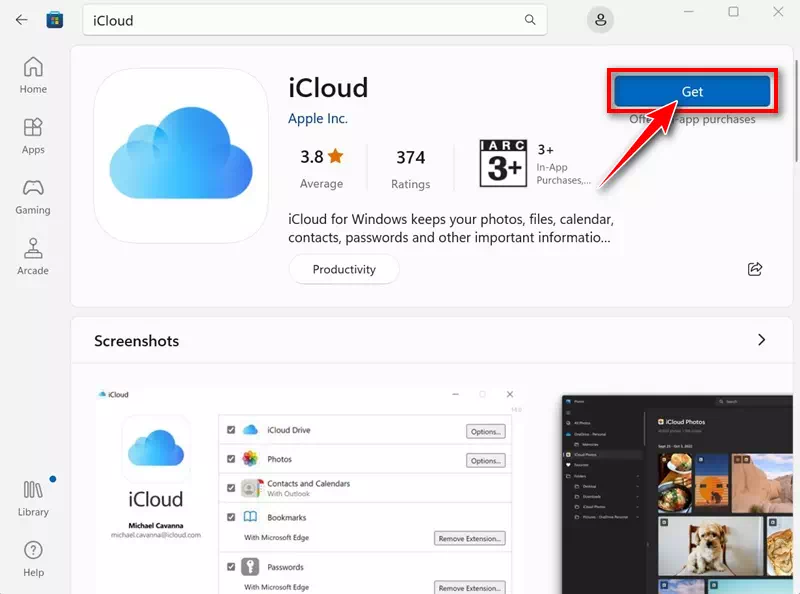Go back with the arrow icon

point(21,20)
